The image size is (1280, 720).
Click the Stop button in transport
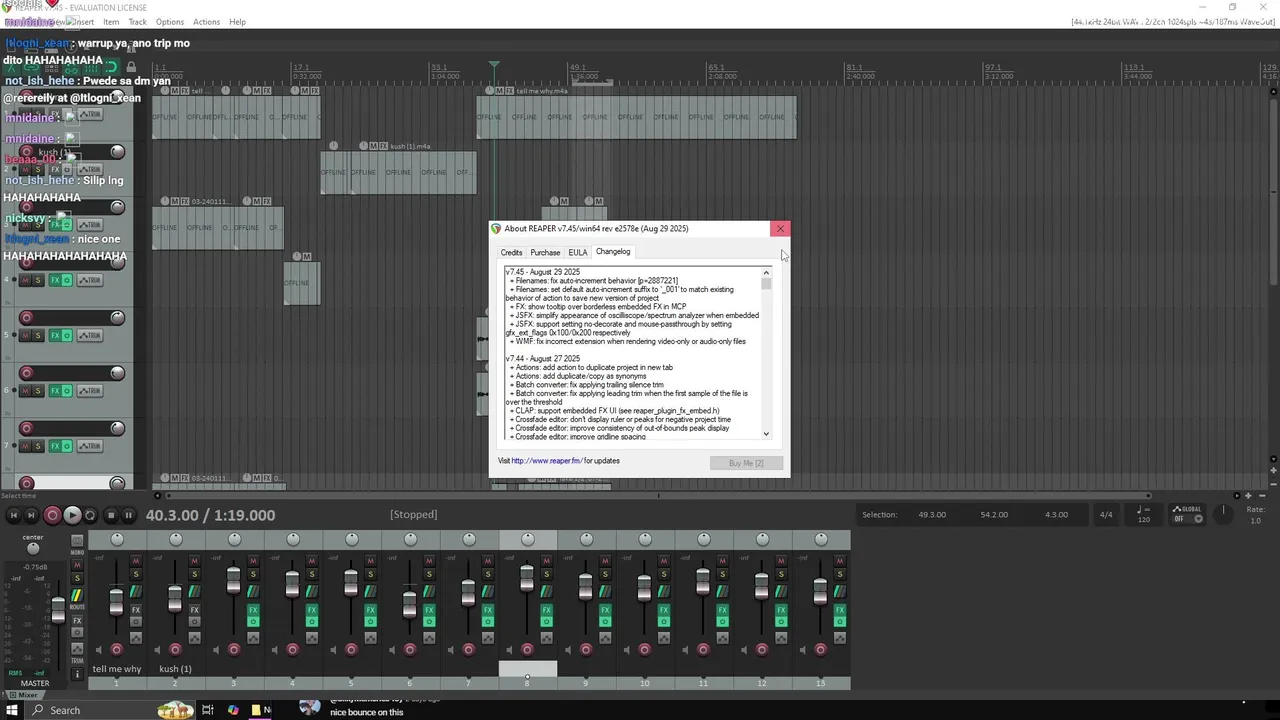point(111,515)
